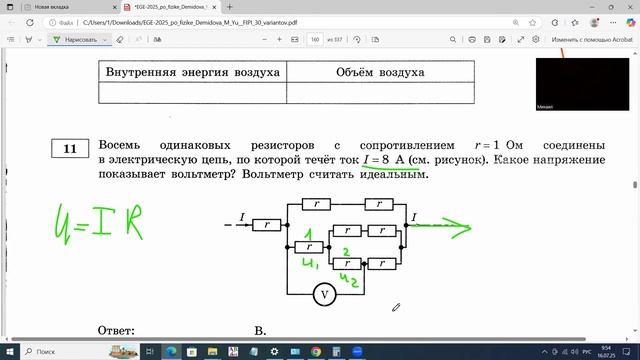The height and width of the screenshot is (360, 640).
Task: Reload the current page
Action: click(30, 23)
